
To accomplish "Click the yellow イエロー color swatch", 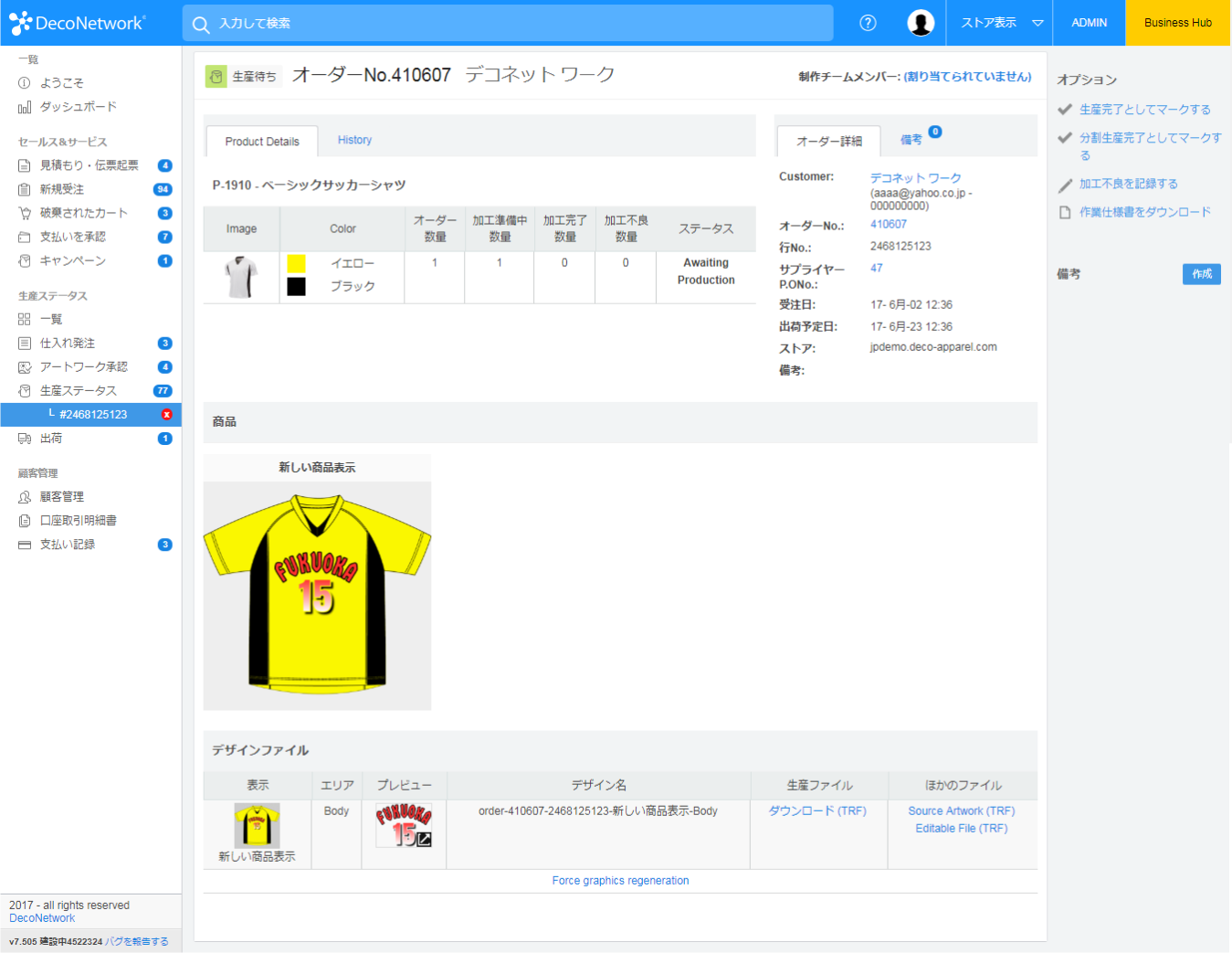I will (297, 264).
